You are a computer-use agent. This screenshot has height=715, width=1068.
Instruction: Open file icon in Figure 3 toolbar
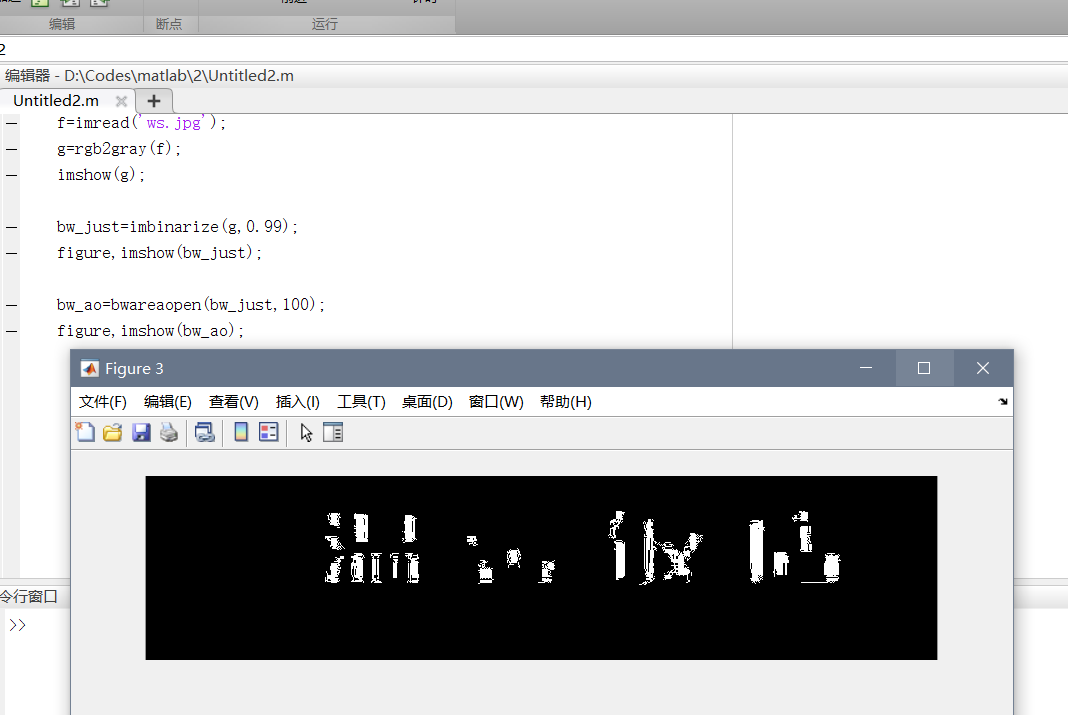[112, 432]
